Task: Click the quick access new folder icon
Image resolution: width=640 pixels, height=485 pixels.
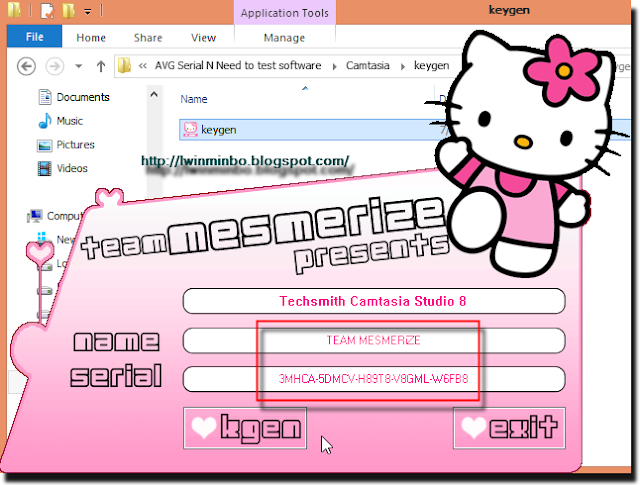Action: [69, 11]
